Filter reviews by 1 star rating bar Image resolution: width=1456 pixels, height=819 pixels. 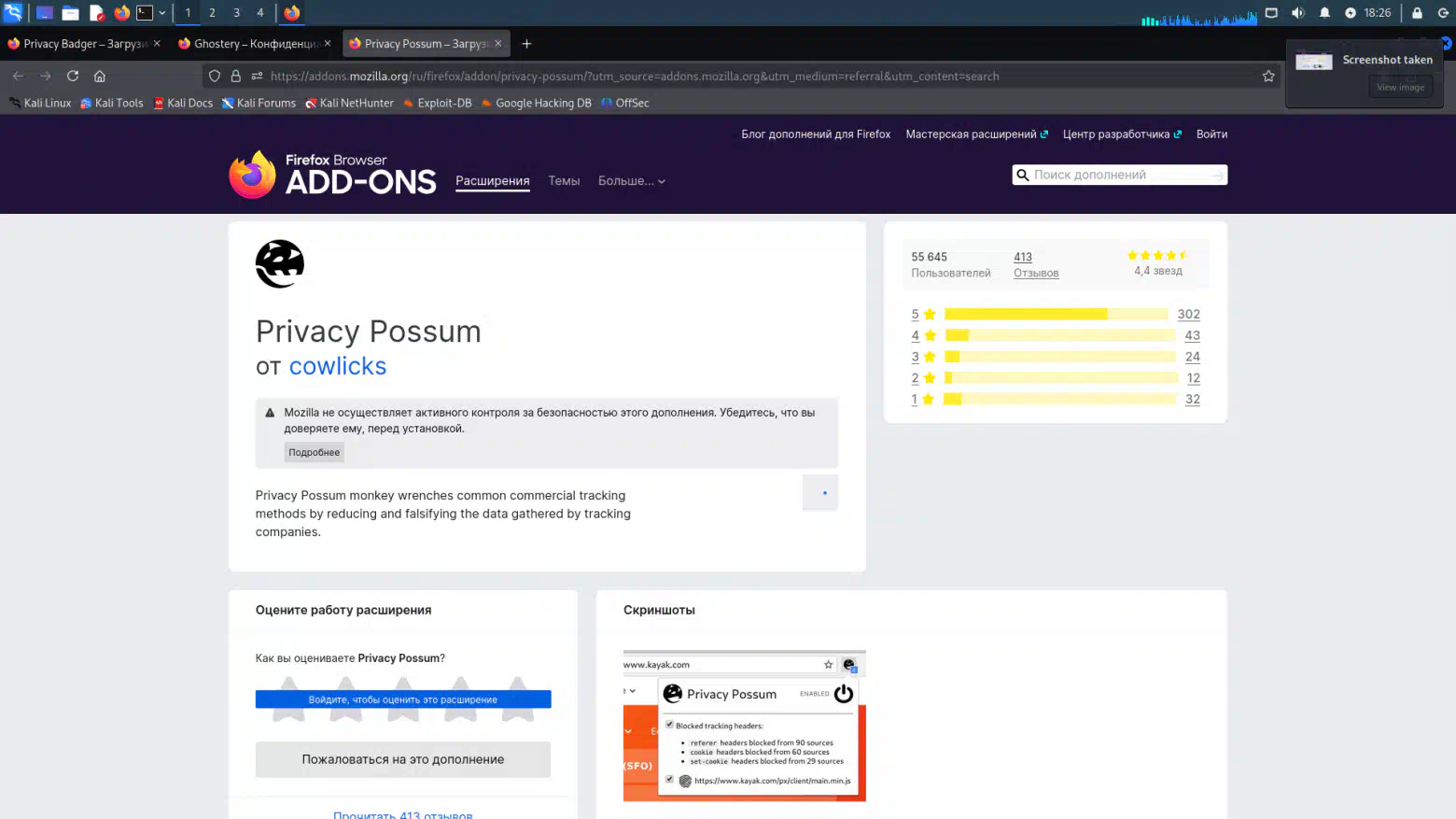(x=1059, y=399)
